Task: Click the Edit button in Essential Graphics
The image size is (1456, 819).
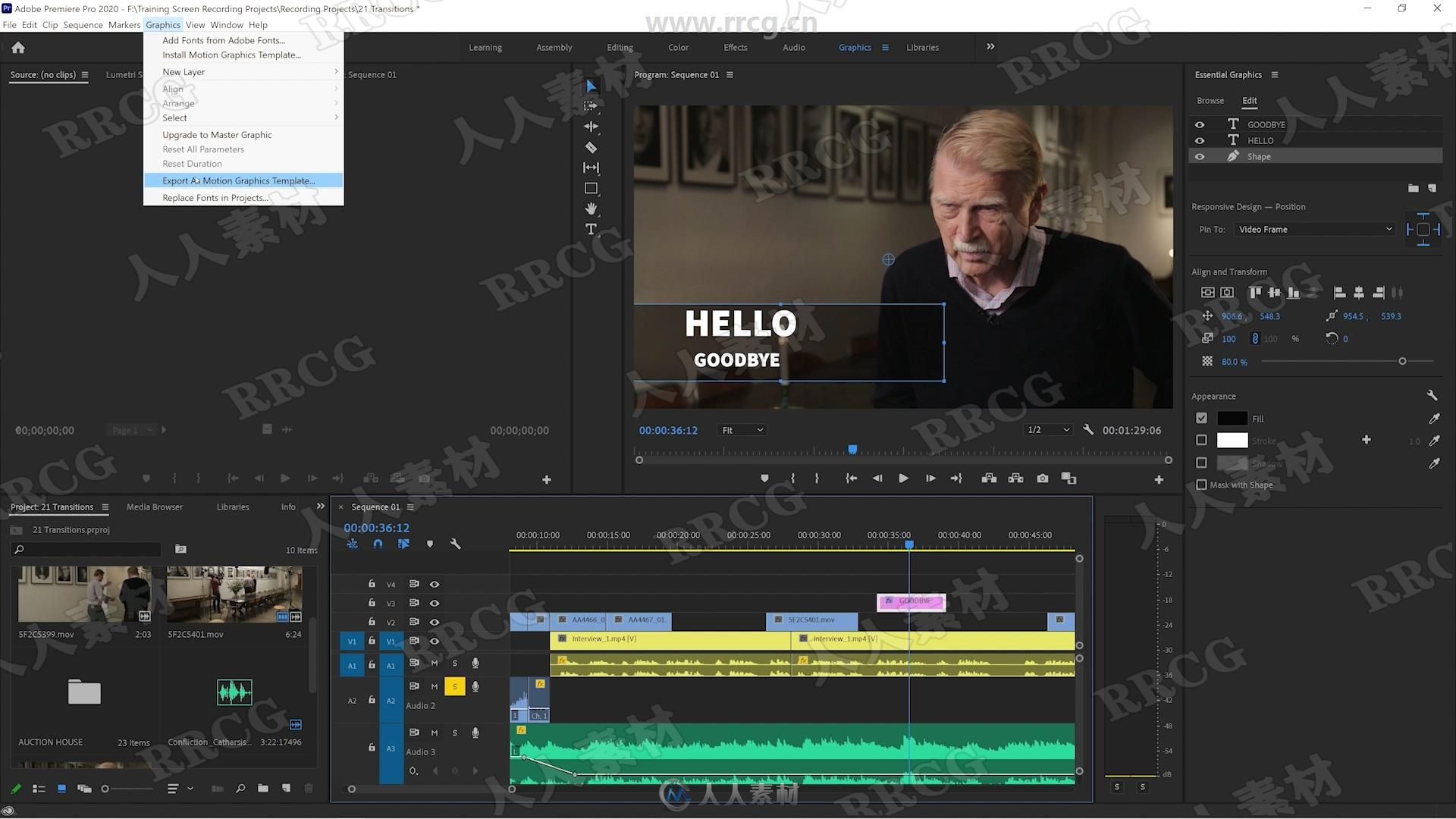Action: point(1248,100)
